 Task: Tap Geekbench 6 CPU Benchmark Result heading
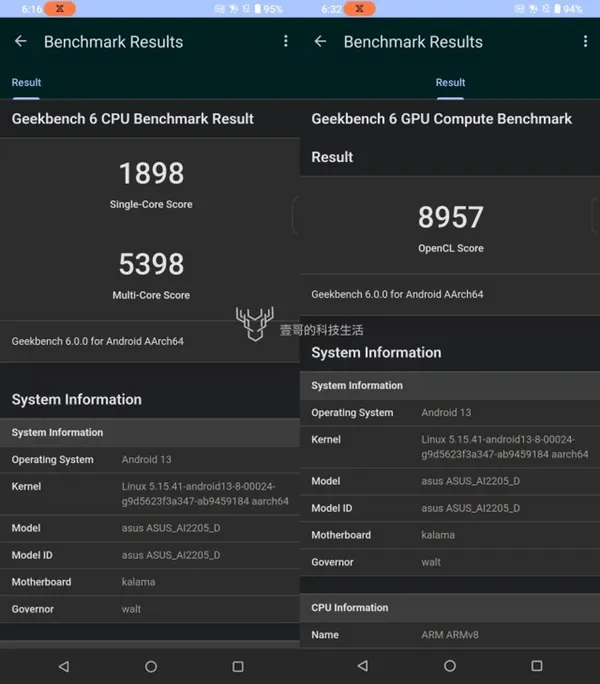[133, 119]
